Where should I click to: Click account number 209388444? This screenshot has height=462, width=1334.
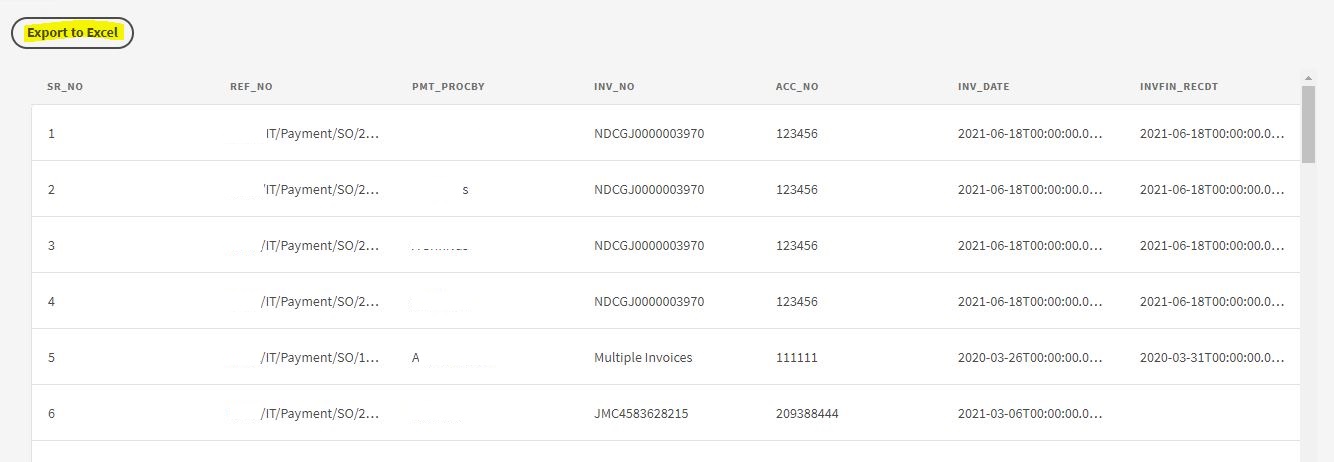click(x=807, y=413)
